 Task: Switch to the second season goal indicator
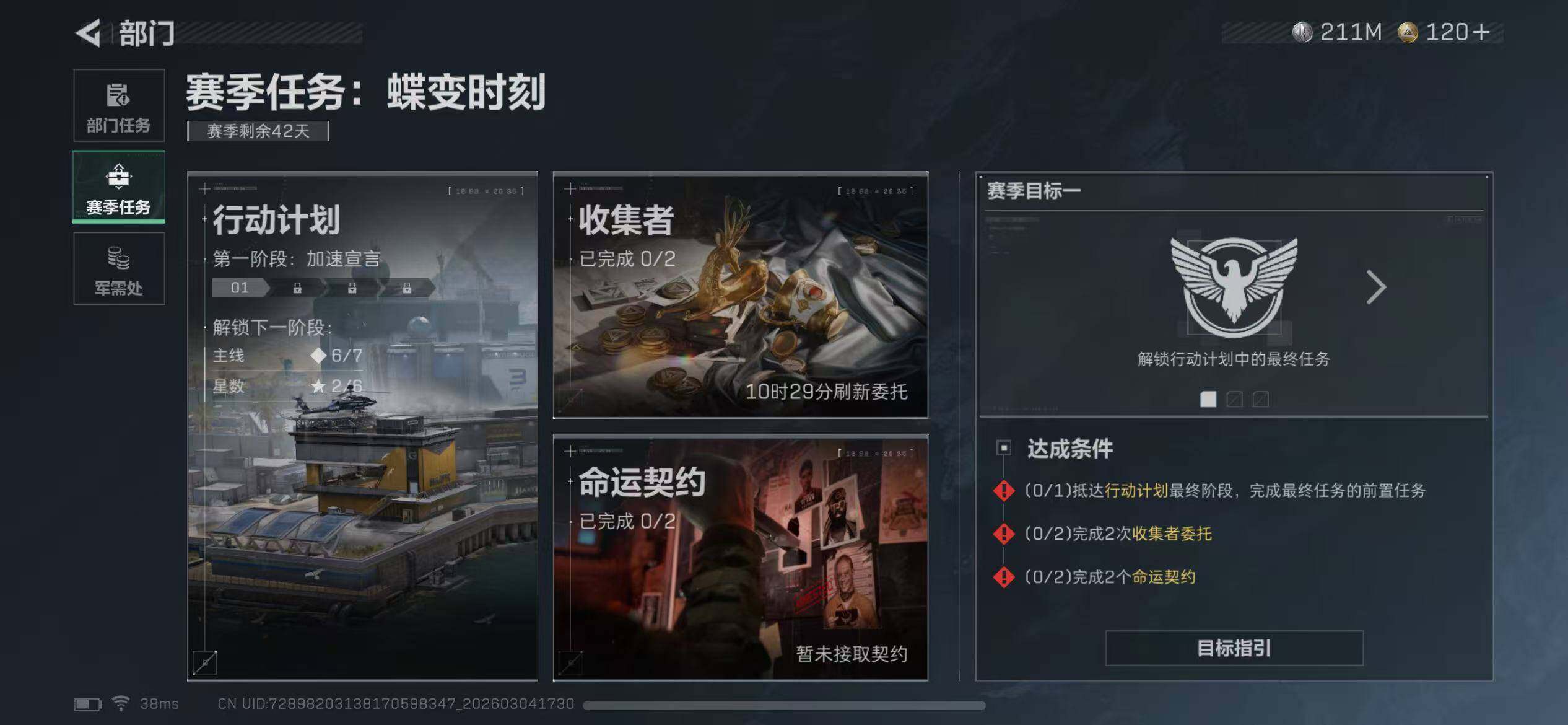click(x=1234, y=399)
